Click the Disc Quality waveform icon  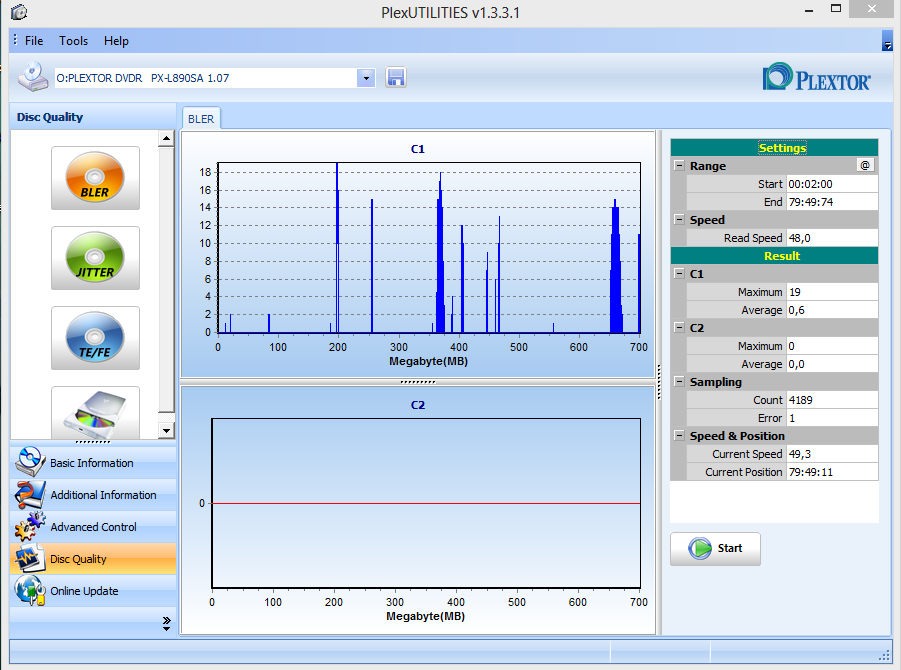(x=29, y=559)
